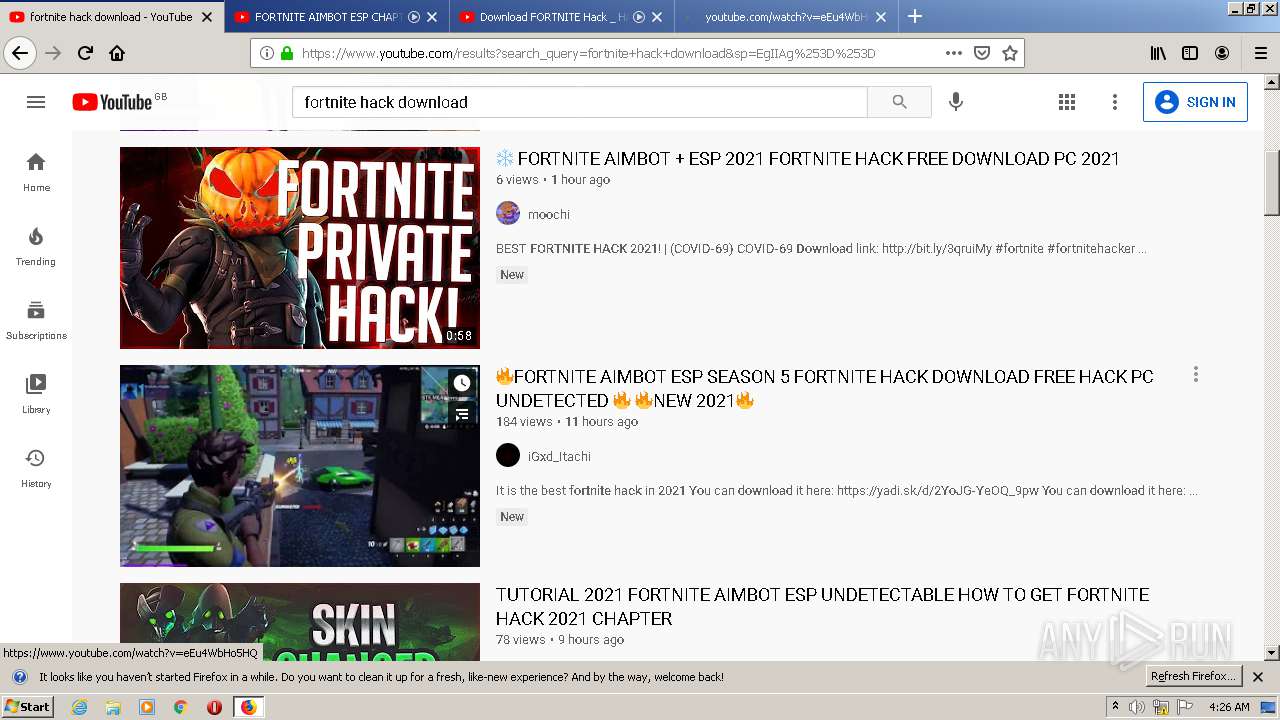1280x720 pixels.
Task: Click the Refresh Firefox button
Action: pos(1194,676)
